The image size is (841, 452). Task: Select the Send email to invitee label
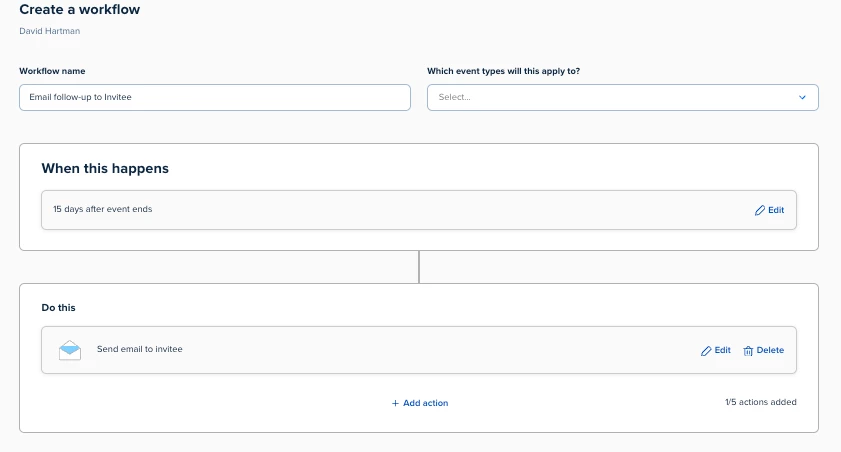coord(139,349)
